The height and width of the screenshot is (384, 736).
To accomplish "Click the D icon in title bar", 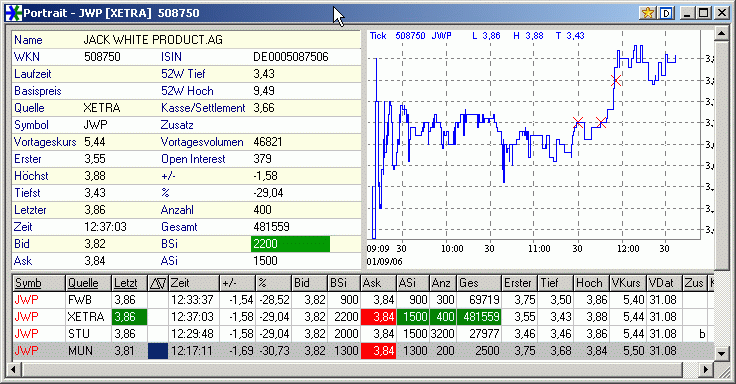I will point(667,13).
